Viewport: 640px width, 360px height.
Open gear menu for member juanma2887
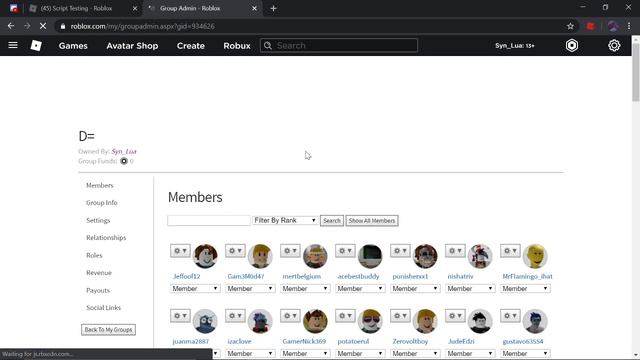(180, 316)
